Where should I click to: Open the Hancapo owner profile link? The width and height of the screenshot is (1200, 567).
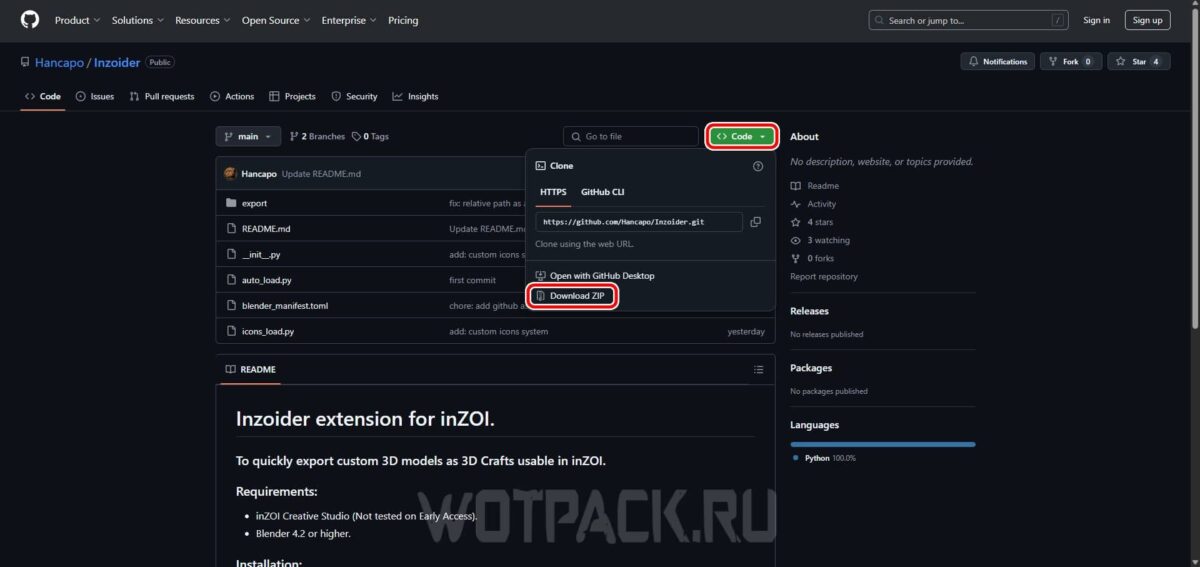[61, 62]
